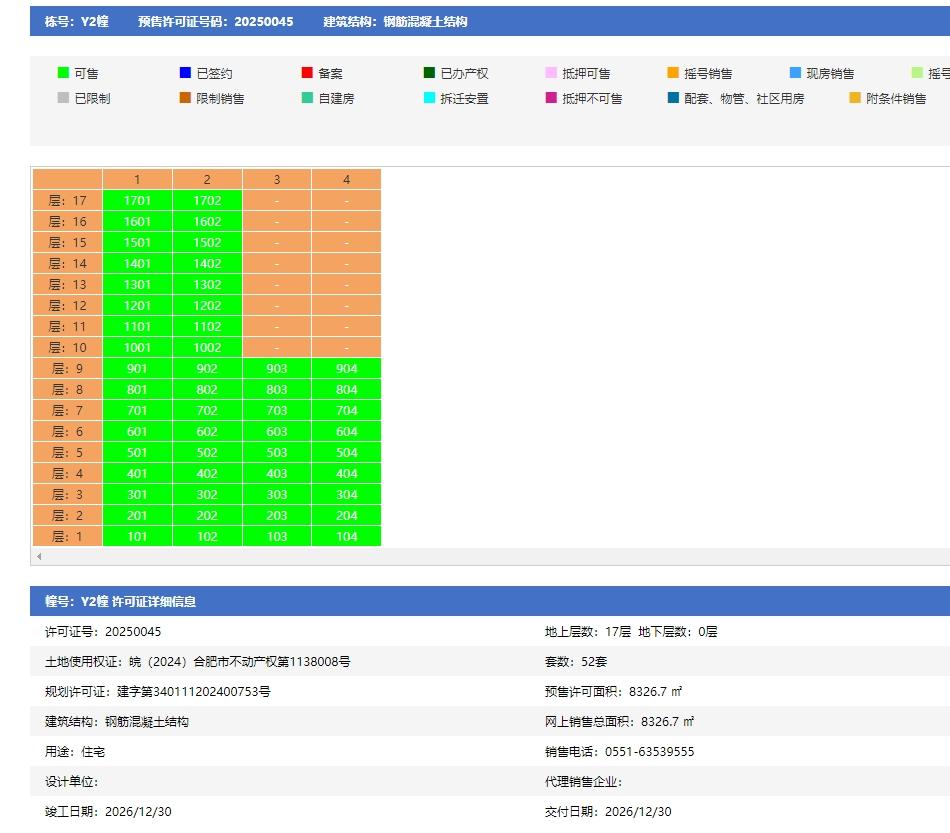Click the light blue 现房销售 swatch
Viewport: 950px width, 833px height.
[796, 73]
